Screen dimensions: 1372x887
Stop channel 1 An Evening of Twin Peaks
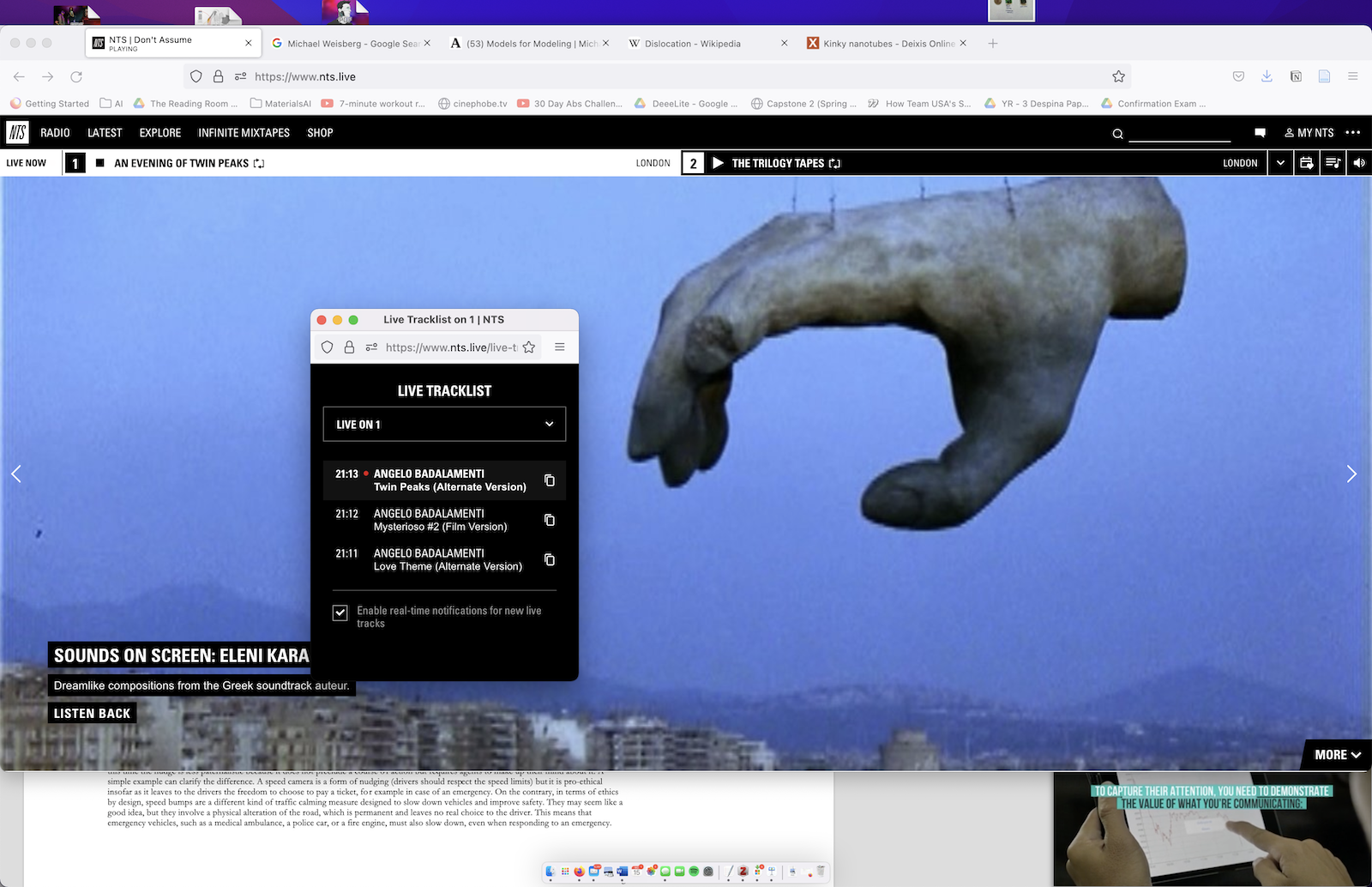click(x=100, y=163)
